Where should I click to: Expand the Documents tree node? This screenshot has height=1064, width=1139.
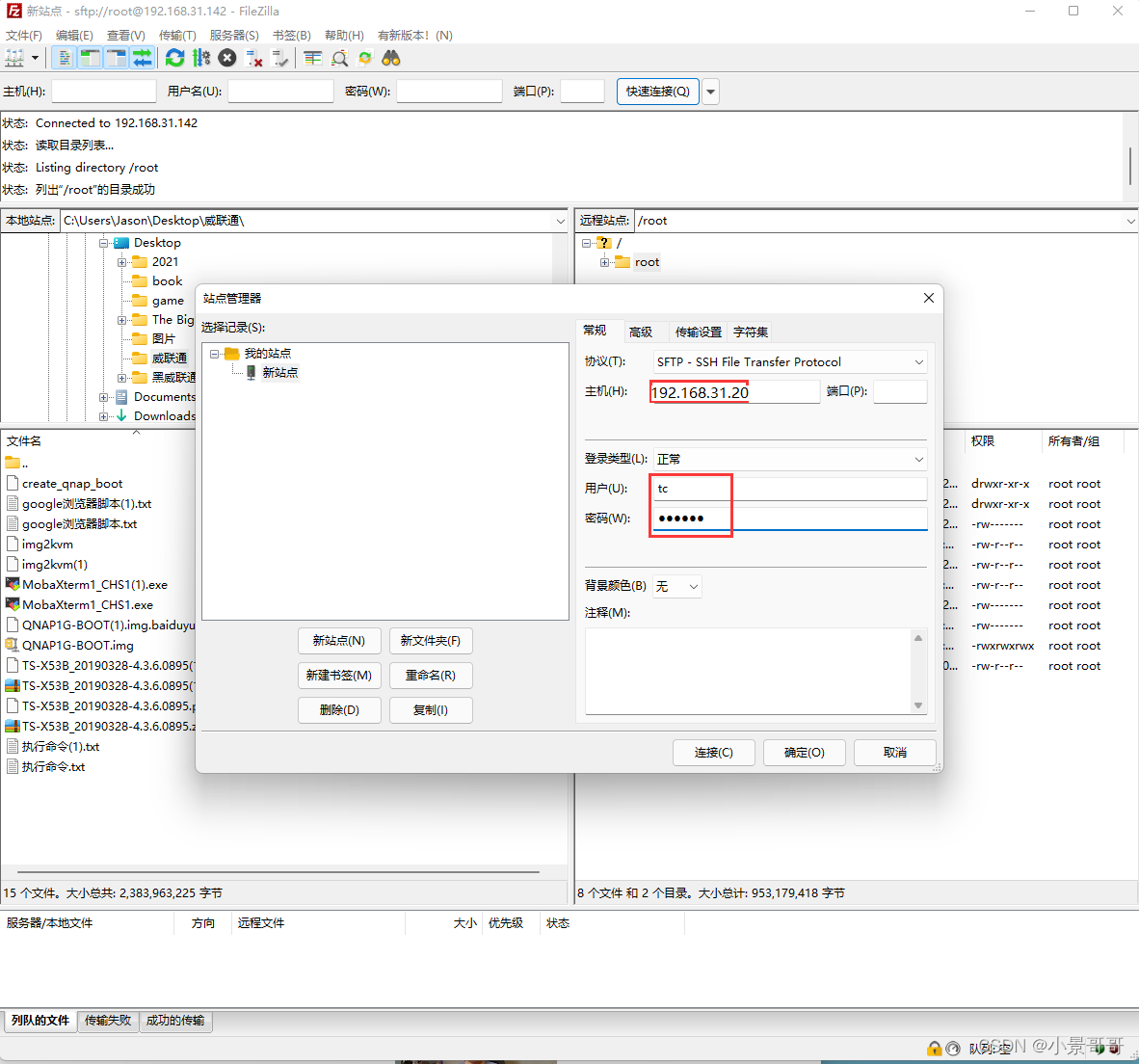tap(104, 397)
